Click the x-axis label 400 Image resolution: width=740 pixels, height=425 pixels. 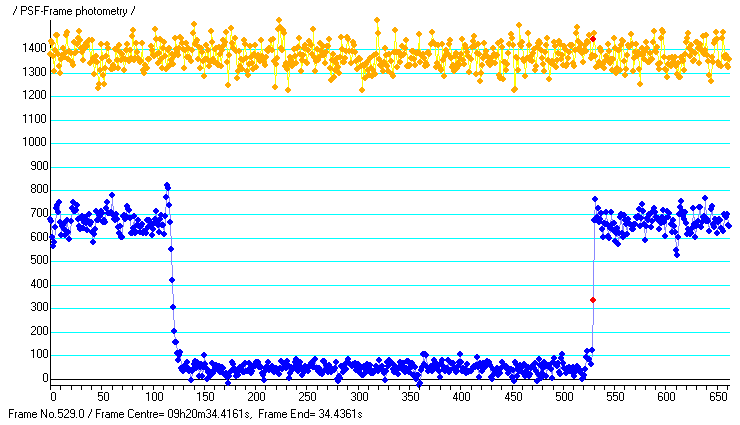(461, 397)
